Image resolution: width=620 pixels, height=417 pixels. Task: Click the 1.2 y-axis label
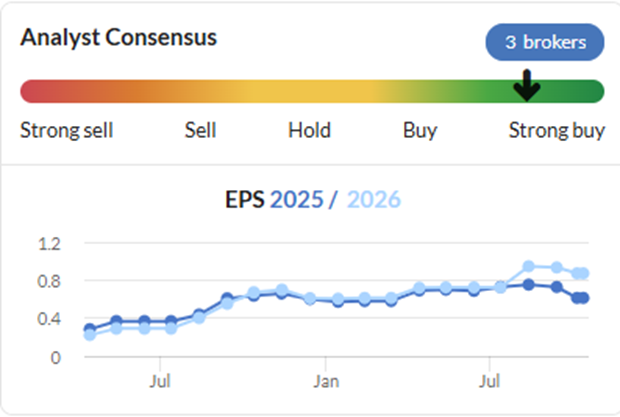(x=49, y=244)
